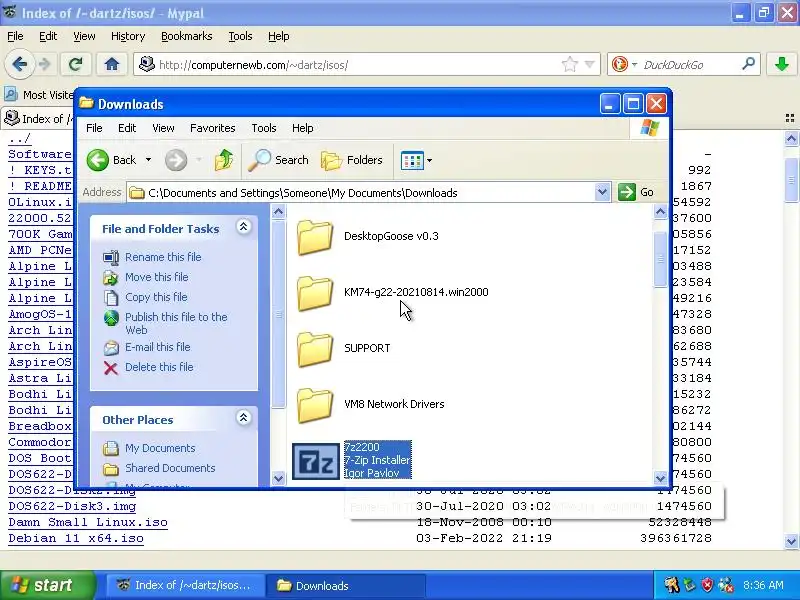Open the Bookmarks menu in Mypal
Viewport: 800px width, 600px height.
click(186, 36)
